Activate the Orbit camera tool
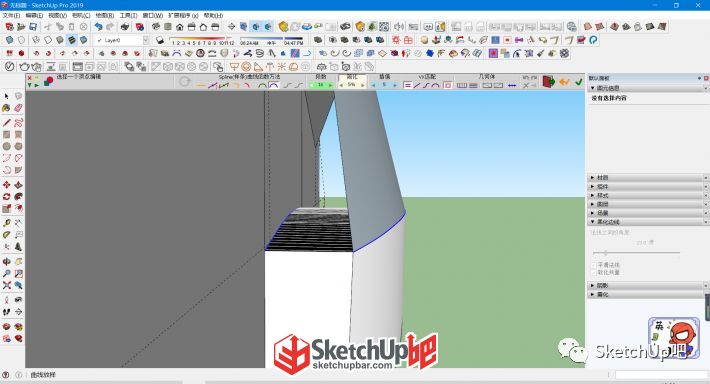Viewport: 710px width, 384px height. pos(6,262)
